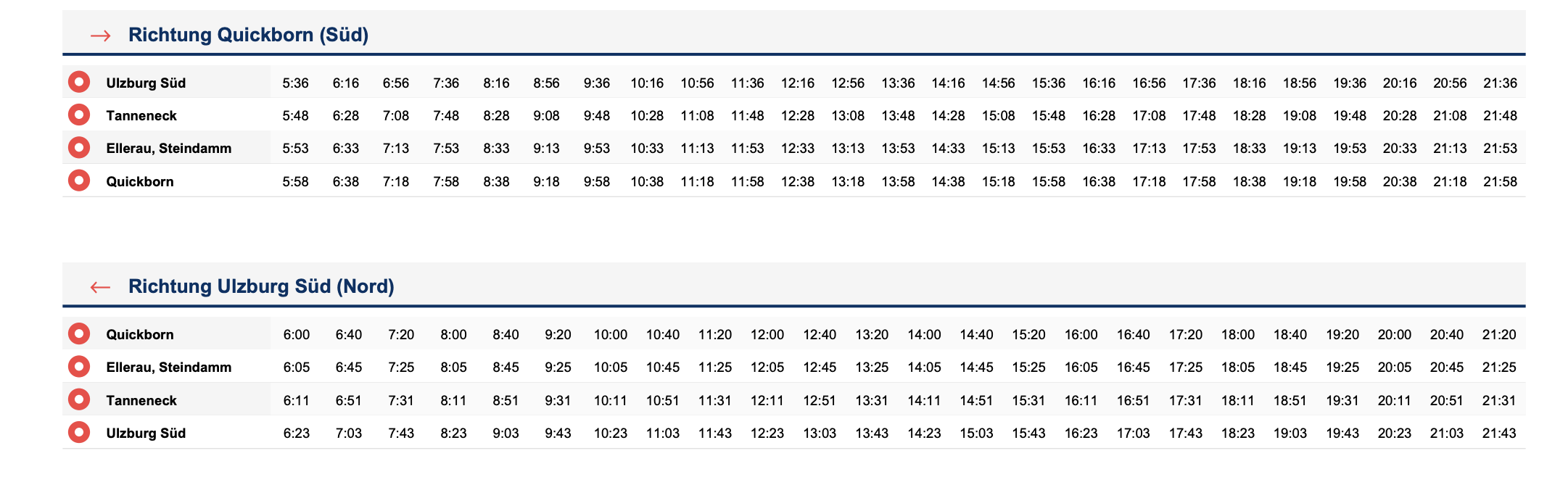Click the stop icon for Tanneneck in the Ulzburg Süd-direction table

click(79, 399)
